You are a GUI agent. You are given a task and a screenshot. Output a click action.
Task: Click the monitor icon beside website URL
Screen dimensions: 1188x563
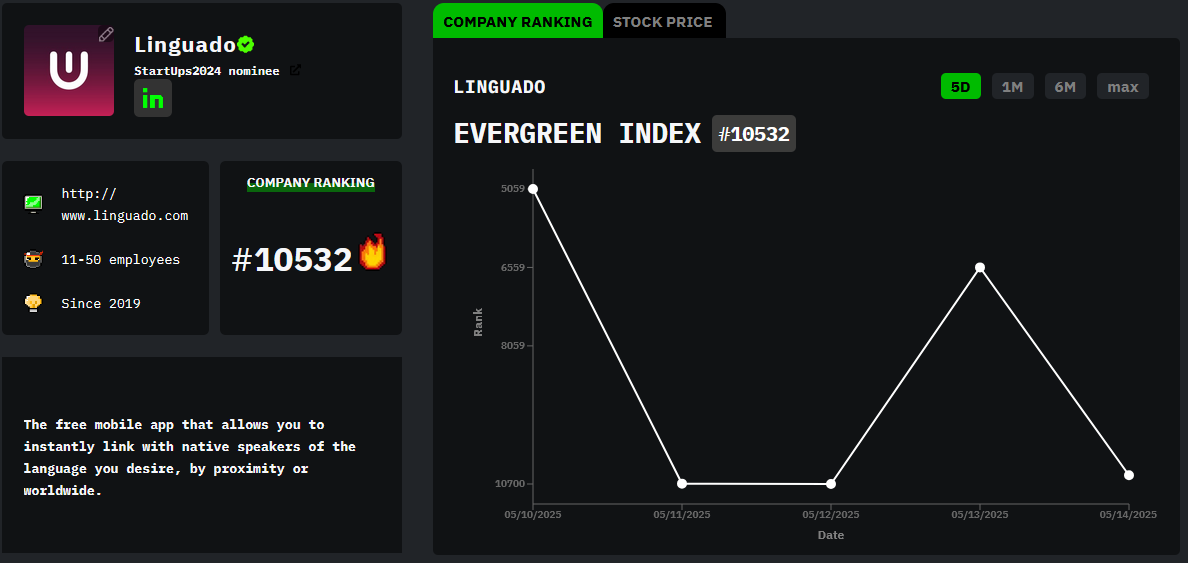pyautogui.click(x=33, y=204)
